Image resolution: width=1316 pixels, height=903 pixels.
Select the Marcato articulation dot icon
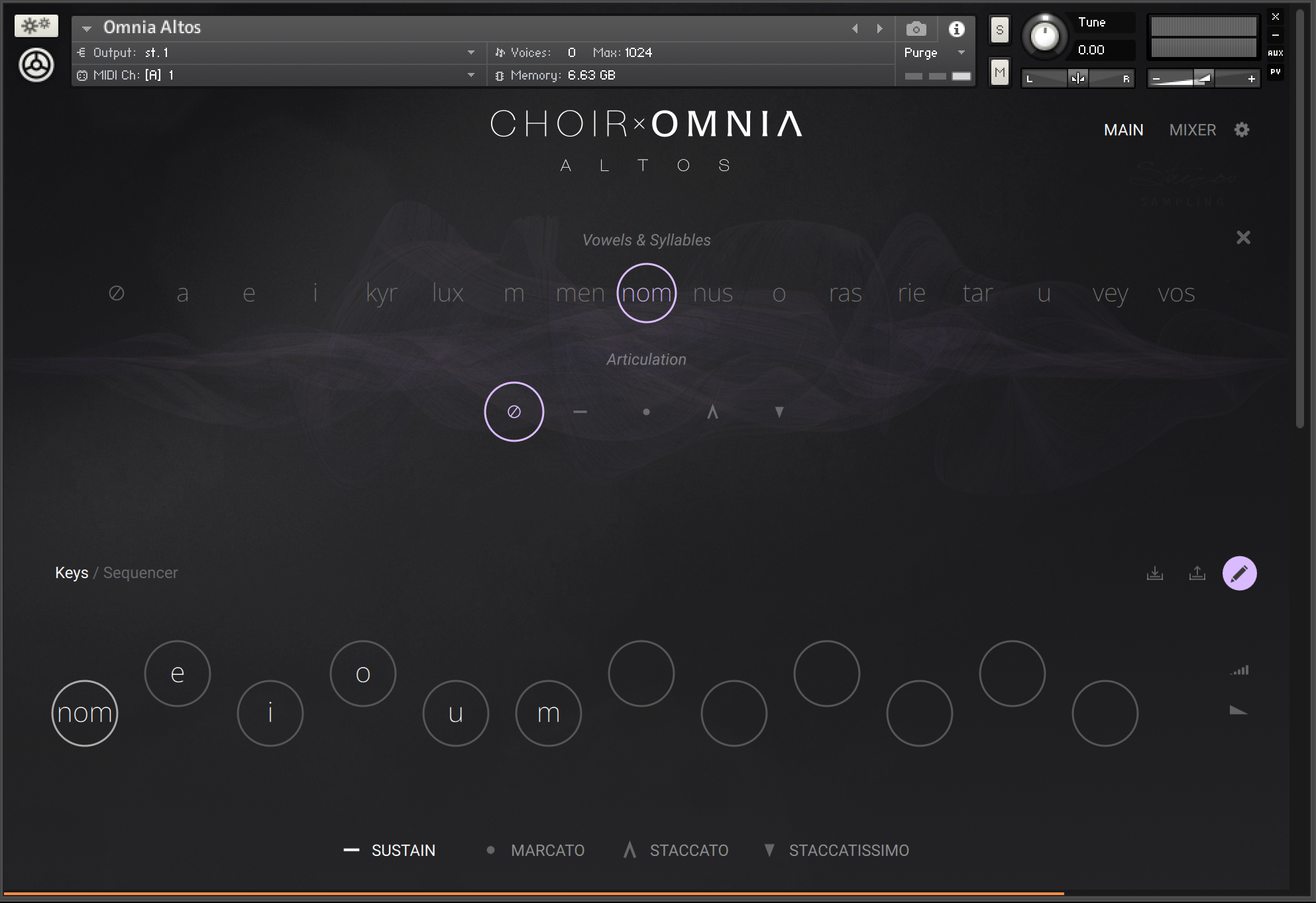[647, 411]
